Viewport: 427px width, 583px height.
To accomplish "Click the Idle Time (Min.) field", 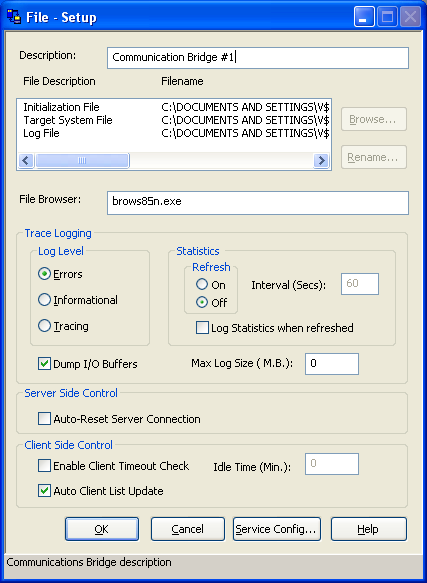I will click(332, 464).
